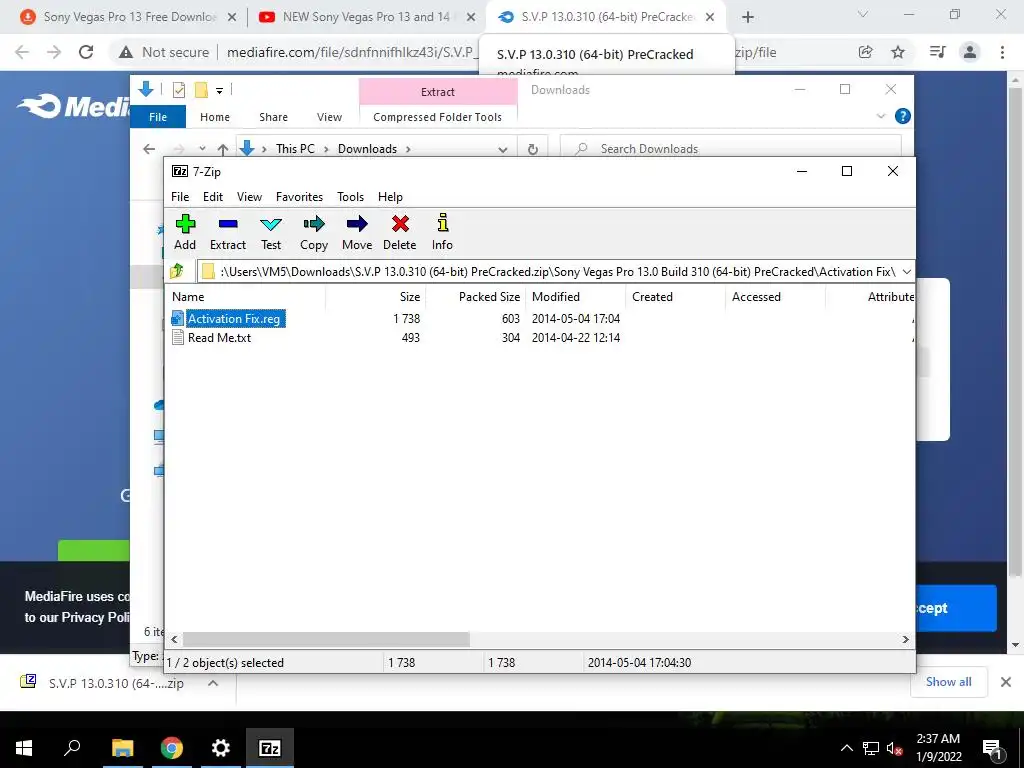The height and width of the screenshot is (768, 1024).
Task: Open the 7-Zip File menu
Action: tap(180, 197)
